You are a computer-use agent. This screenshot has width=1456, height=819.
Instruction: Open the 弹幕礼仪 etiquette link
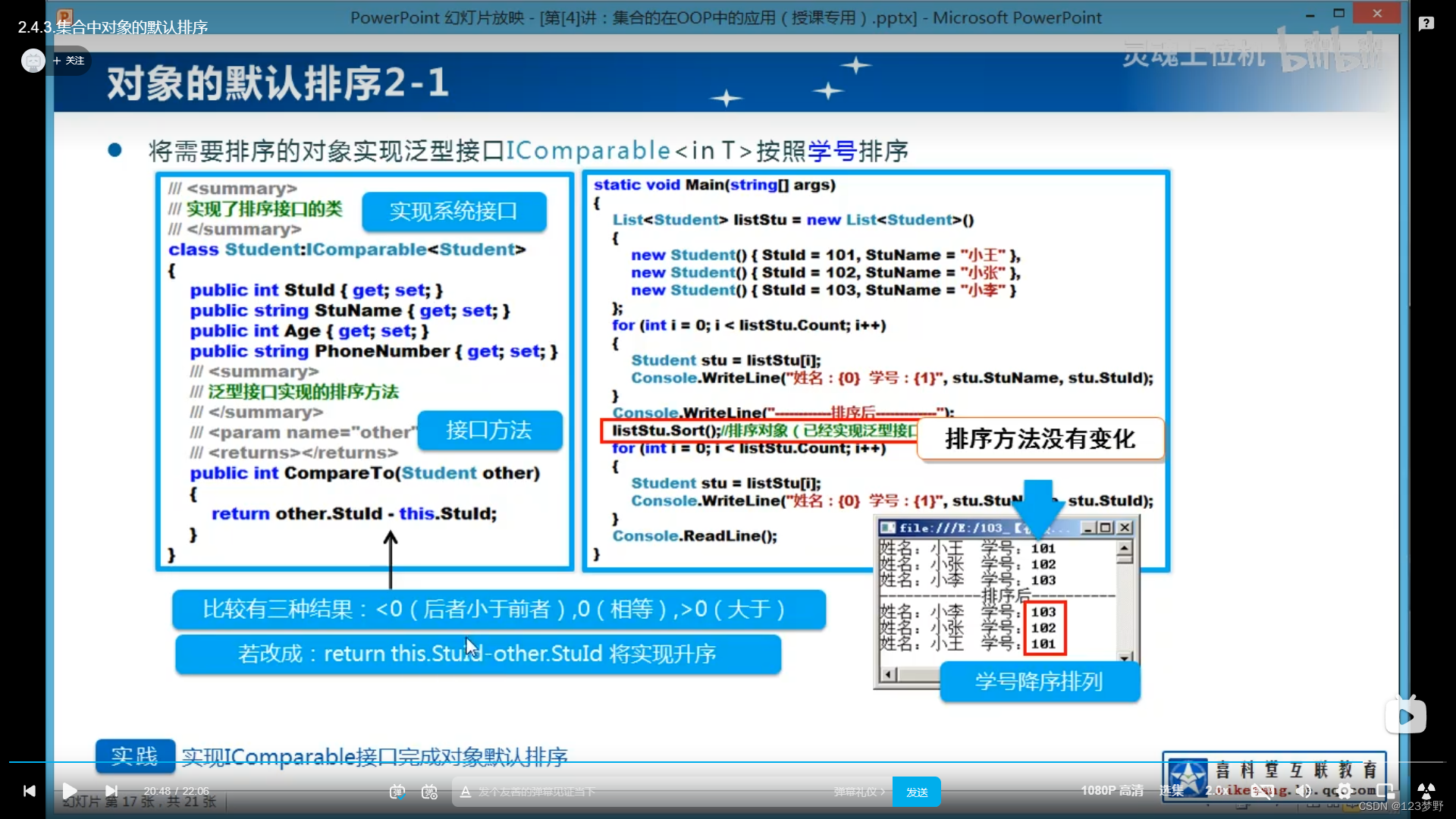point(859,792)
